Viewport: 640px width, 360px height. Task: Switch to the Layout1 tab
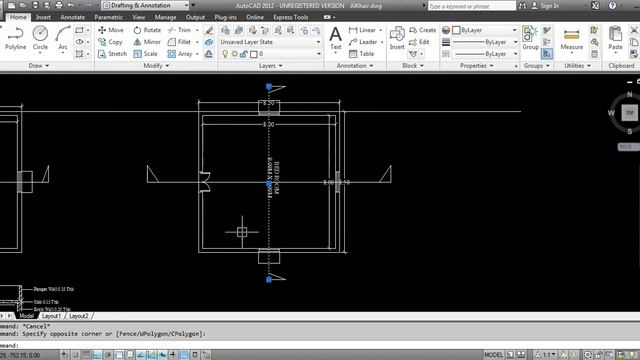click(x=51, y=316)
